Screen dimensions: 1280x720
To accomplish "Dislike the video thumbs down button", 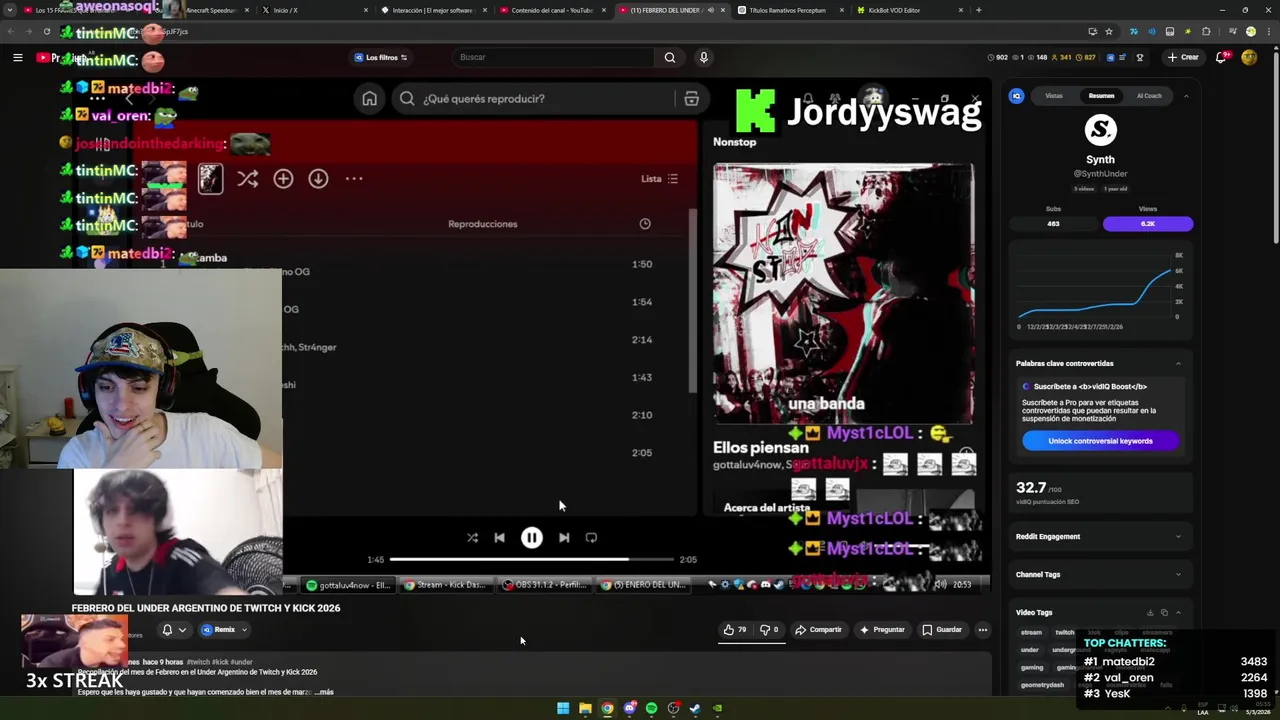I will (769, 630).
